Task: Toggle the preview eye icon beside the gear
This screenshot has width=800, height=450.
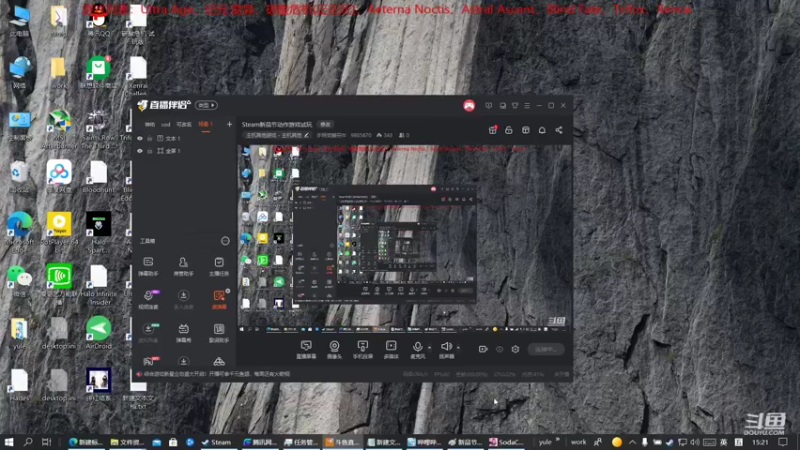Action: [x=499, y=349]
